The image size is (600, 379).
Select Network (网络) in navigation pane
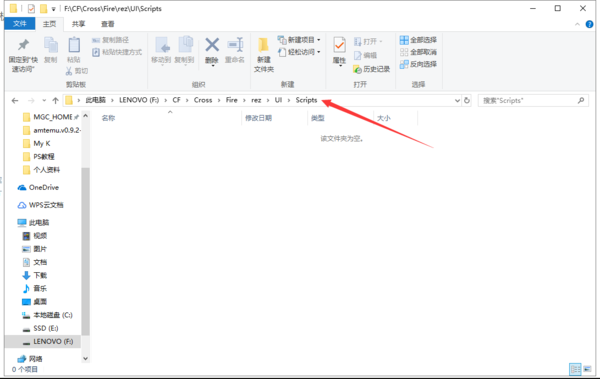pyautogui.click(x=30, y=359)
